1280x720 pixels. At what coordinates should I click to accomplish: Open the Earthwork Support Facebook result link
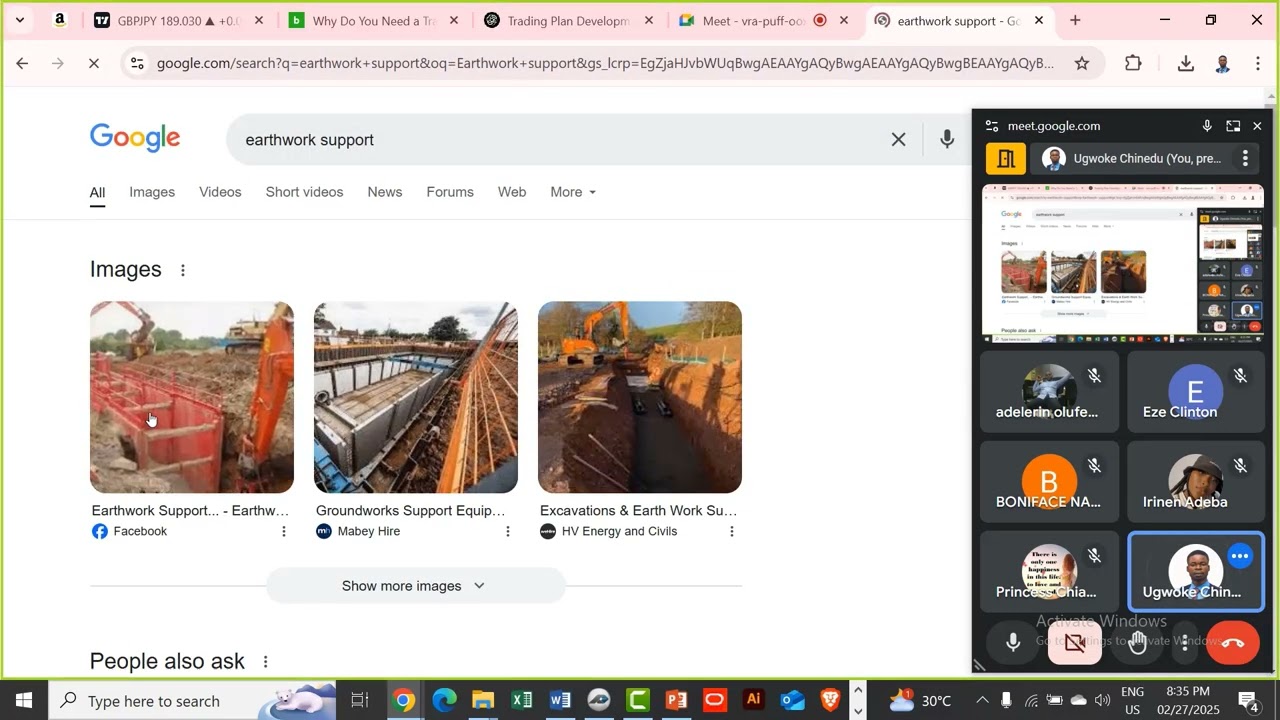(190, 511)
